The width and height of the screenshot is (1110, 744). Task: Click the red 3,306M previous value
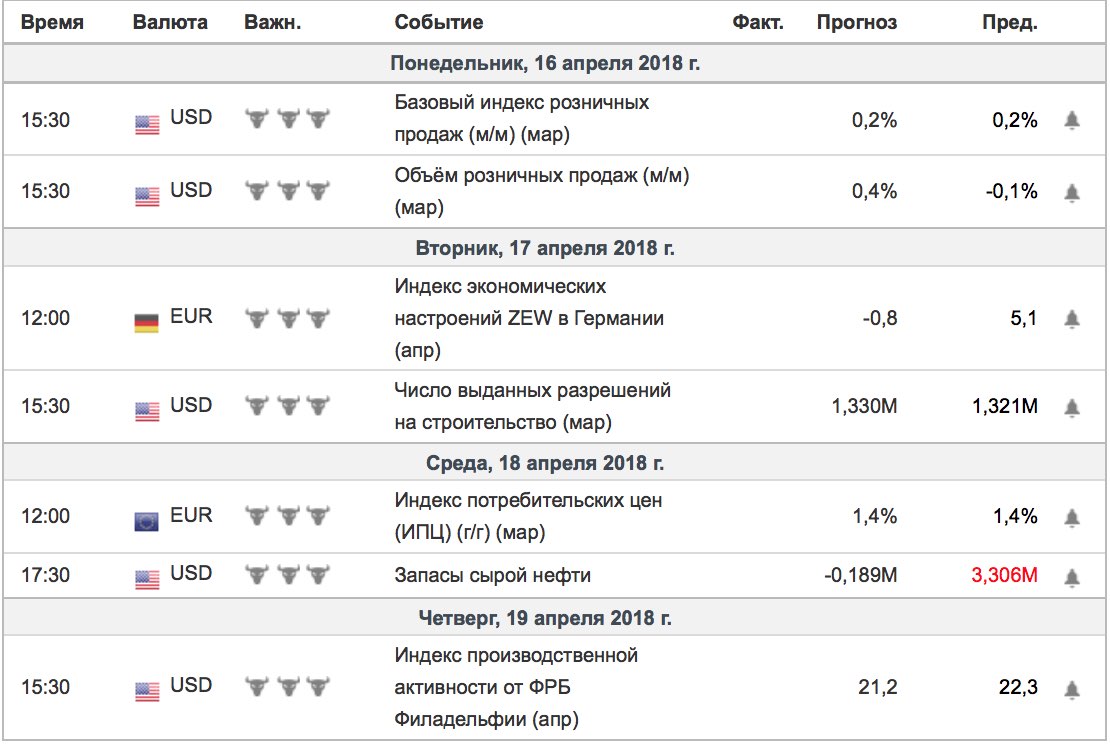(x=1005, y=575)
